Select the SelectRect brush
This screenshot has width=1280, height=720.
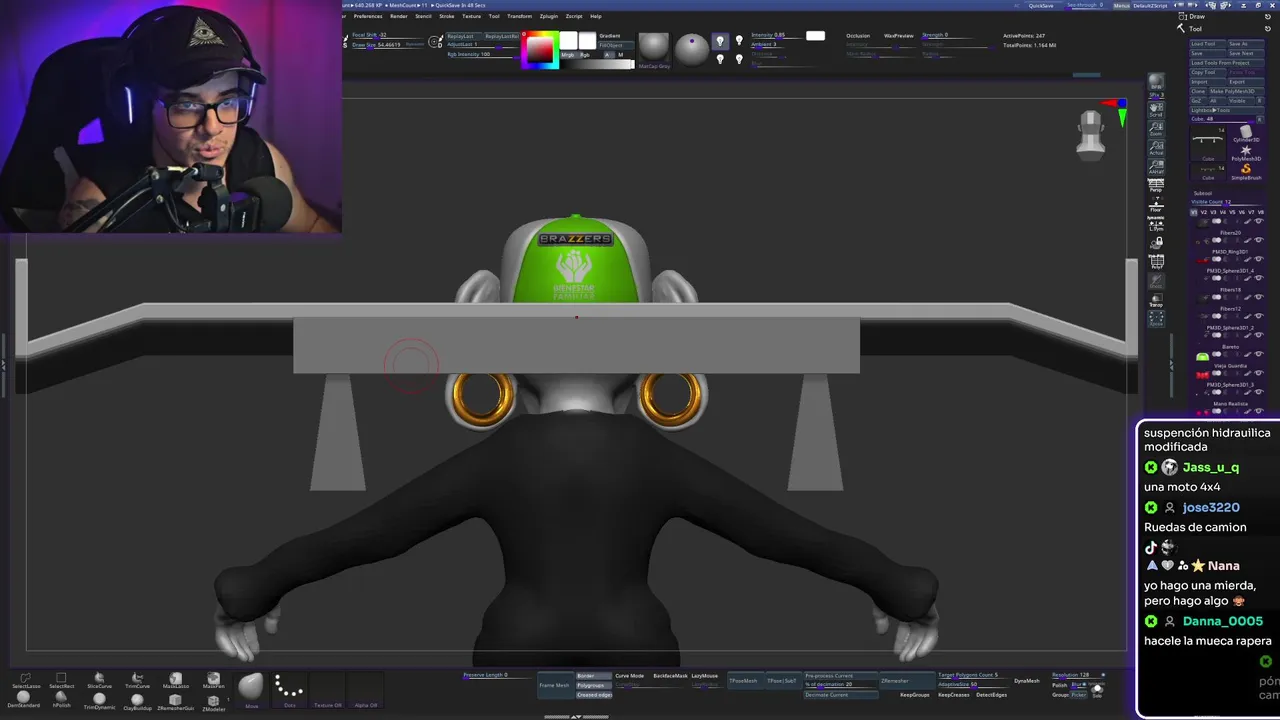click(x=61, y=680)
